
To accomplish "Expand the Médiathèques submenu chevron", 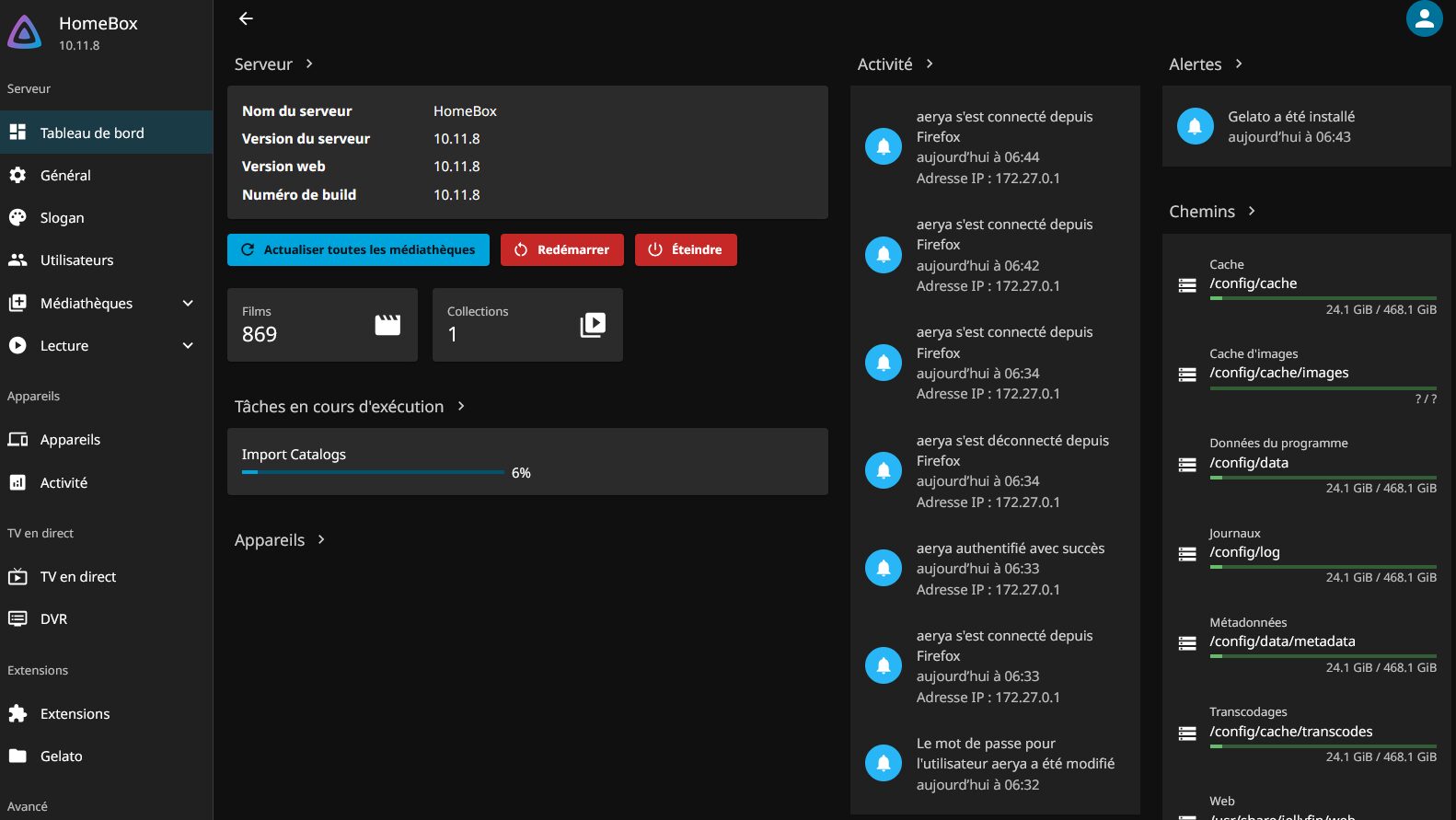I will pyautogui.click(x=188, y=303).
